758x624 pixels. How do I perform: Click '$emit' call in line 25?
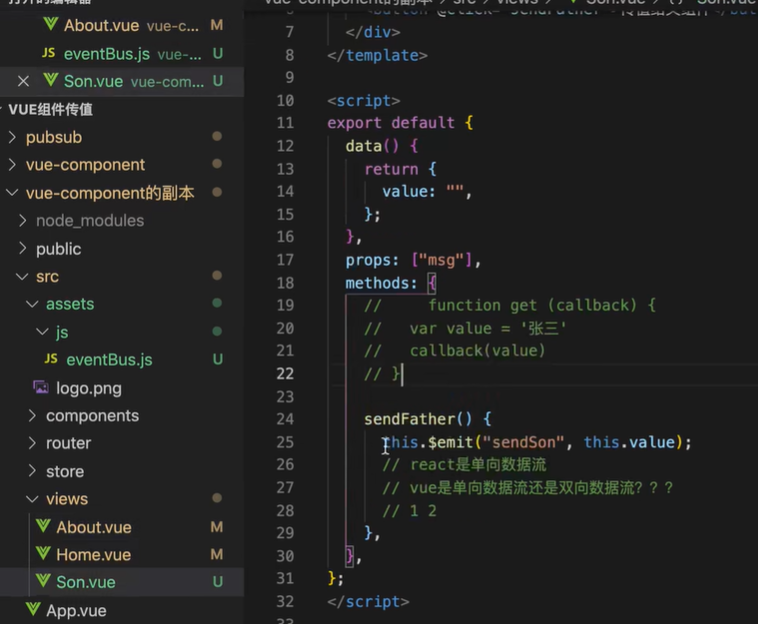450,442
